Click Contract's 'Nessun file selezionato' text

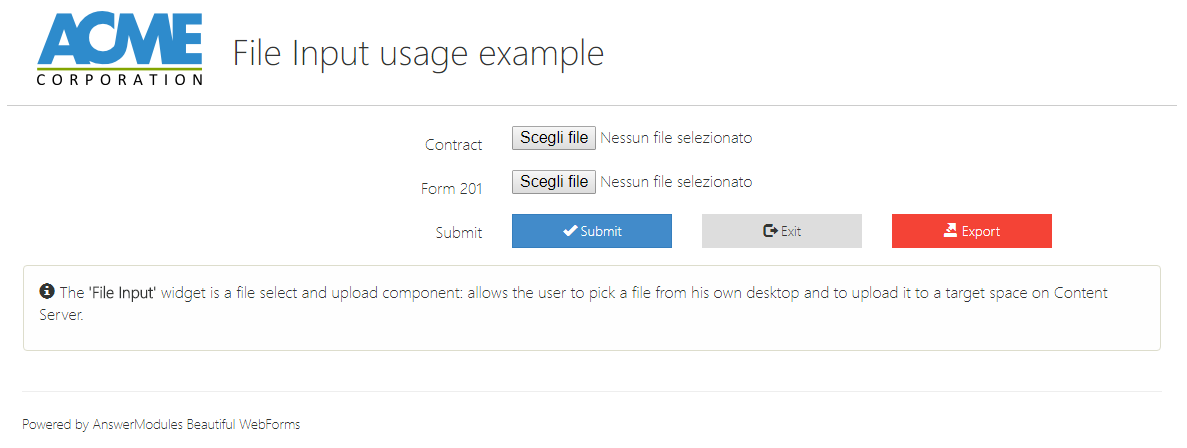676,138
